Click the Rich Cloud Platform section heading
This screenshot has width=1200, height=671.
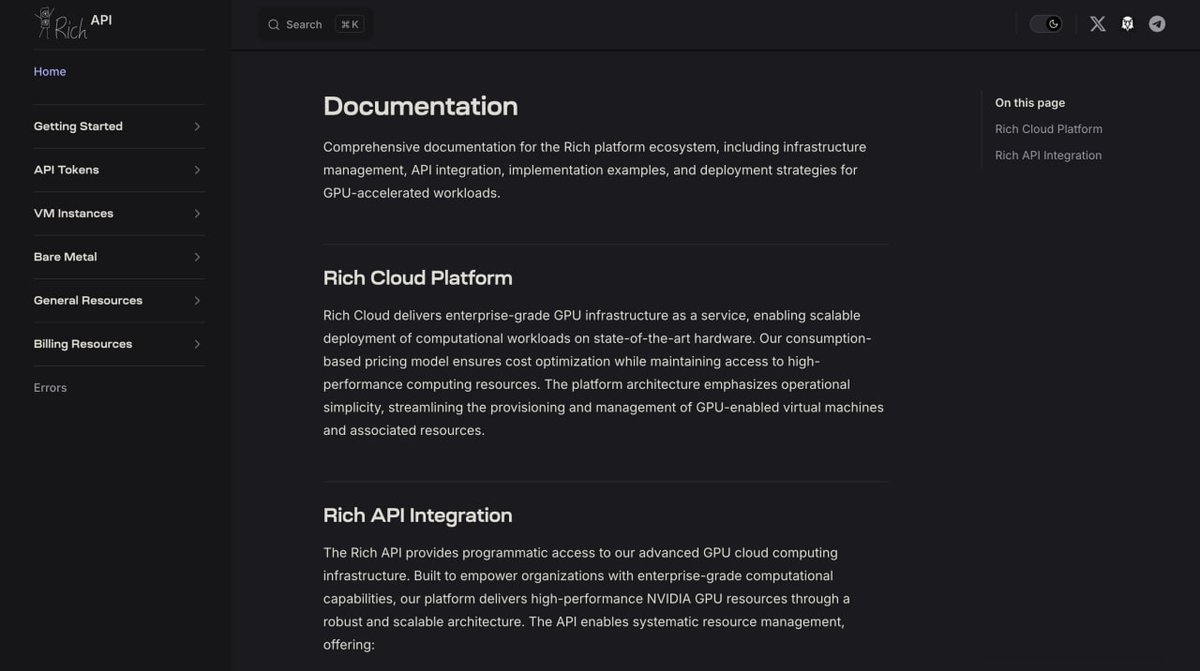pos(418,278)
